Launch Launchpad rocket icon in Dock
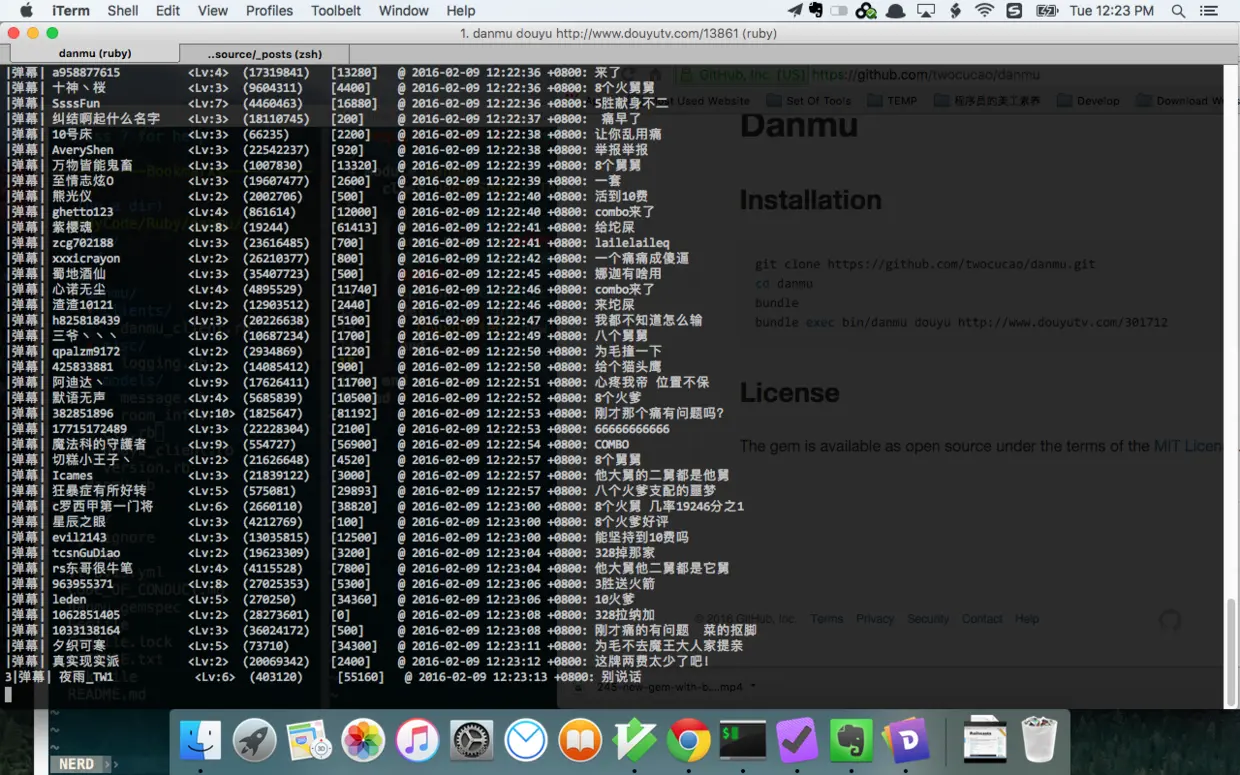 [x=255, y=741]
